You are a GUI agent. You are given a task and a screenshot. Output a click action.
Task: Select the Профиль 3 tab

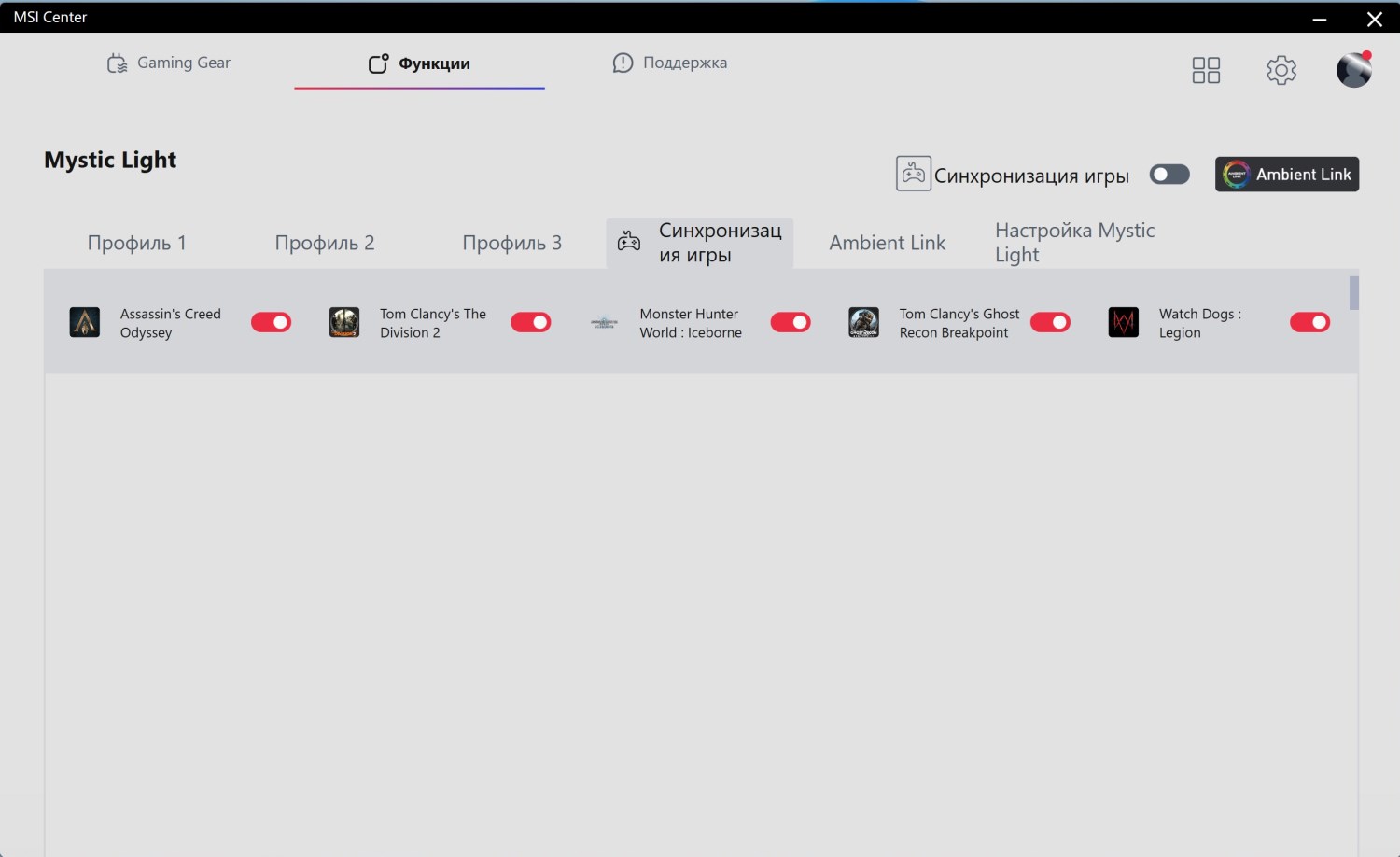pyautogui.click(x=512, y=243)
